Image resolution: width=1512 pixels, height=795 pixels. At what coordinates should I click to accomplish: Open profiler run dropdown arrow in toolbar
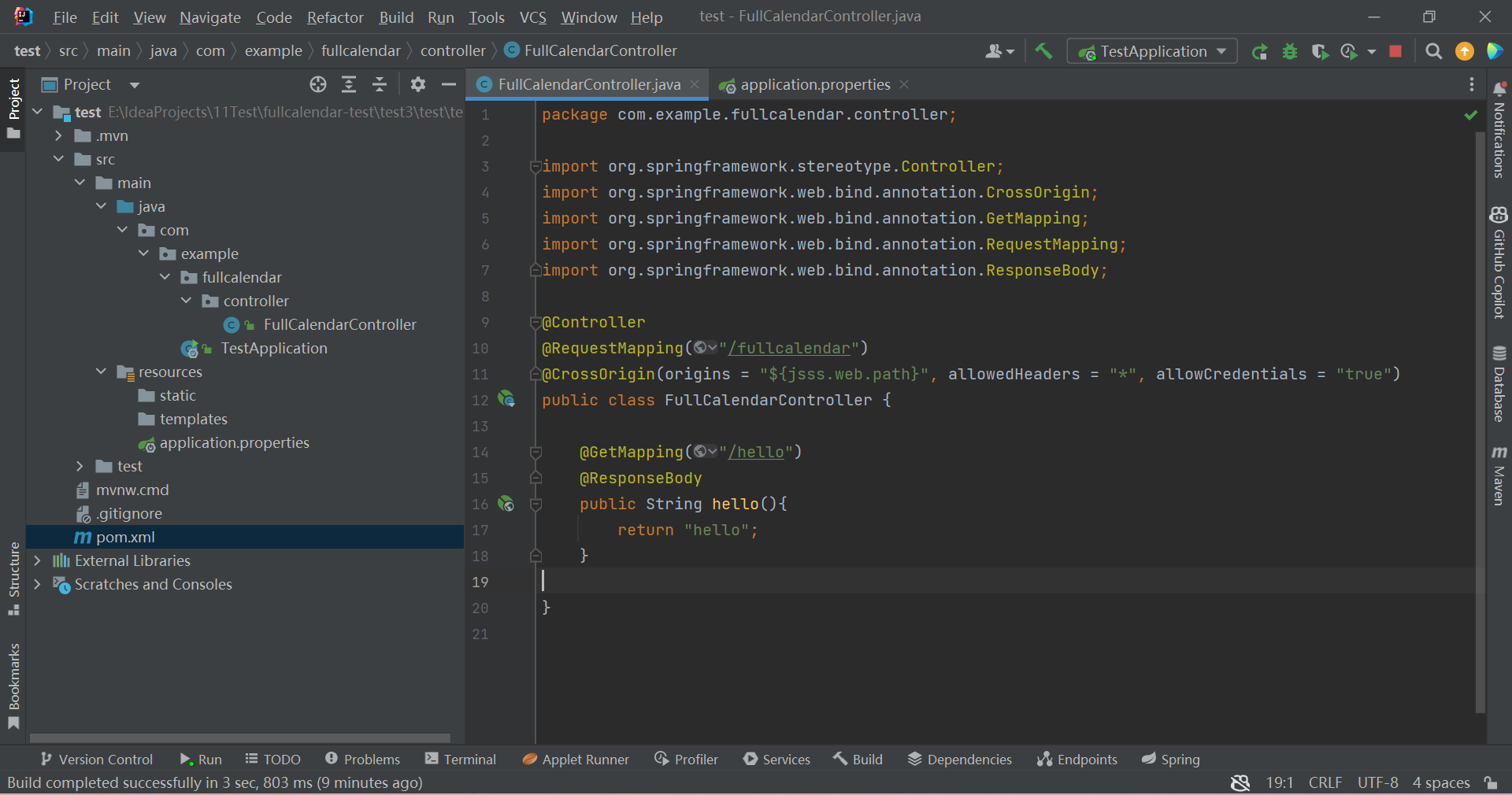click(1372, 52)
